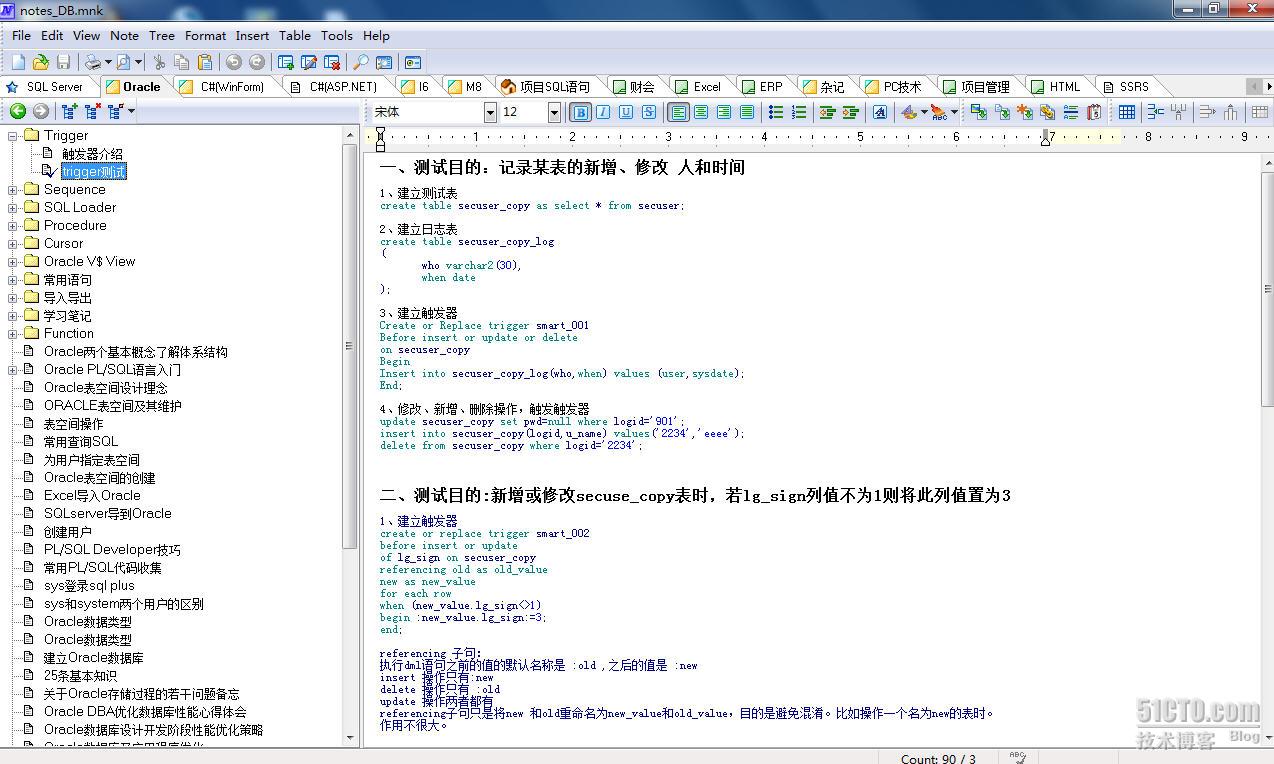Select the 触发器介绍 note in the tree

point(92,153)
